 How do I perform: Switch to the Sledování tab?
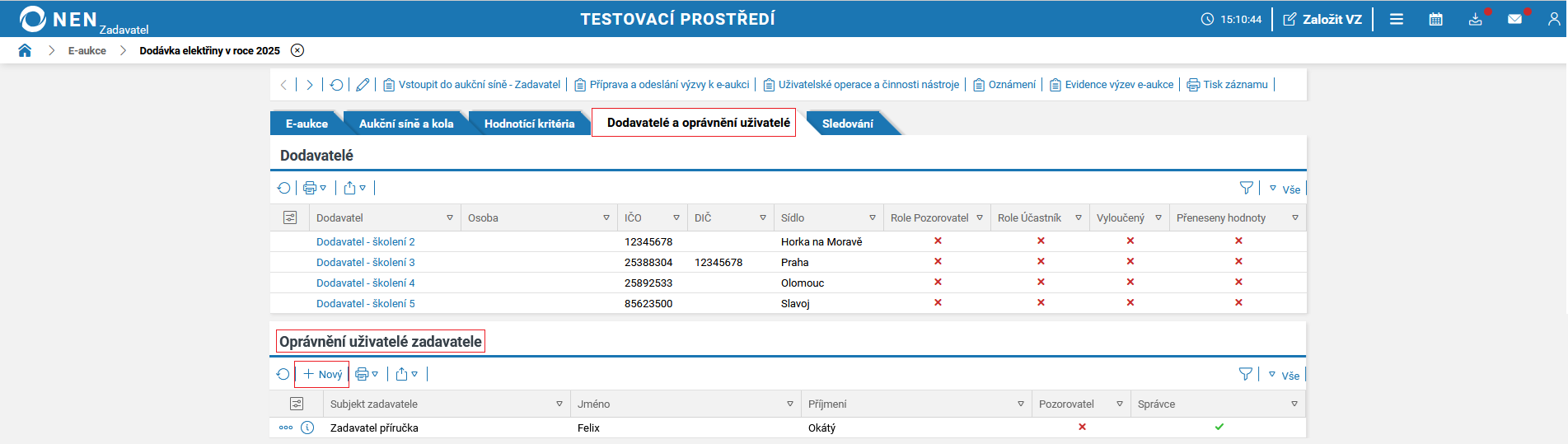click(x=848, y=124)
